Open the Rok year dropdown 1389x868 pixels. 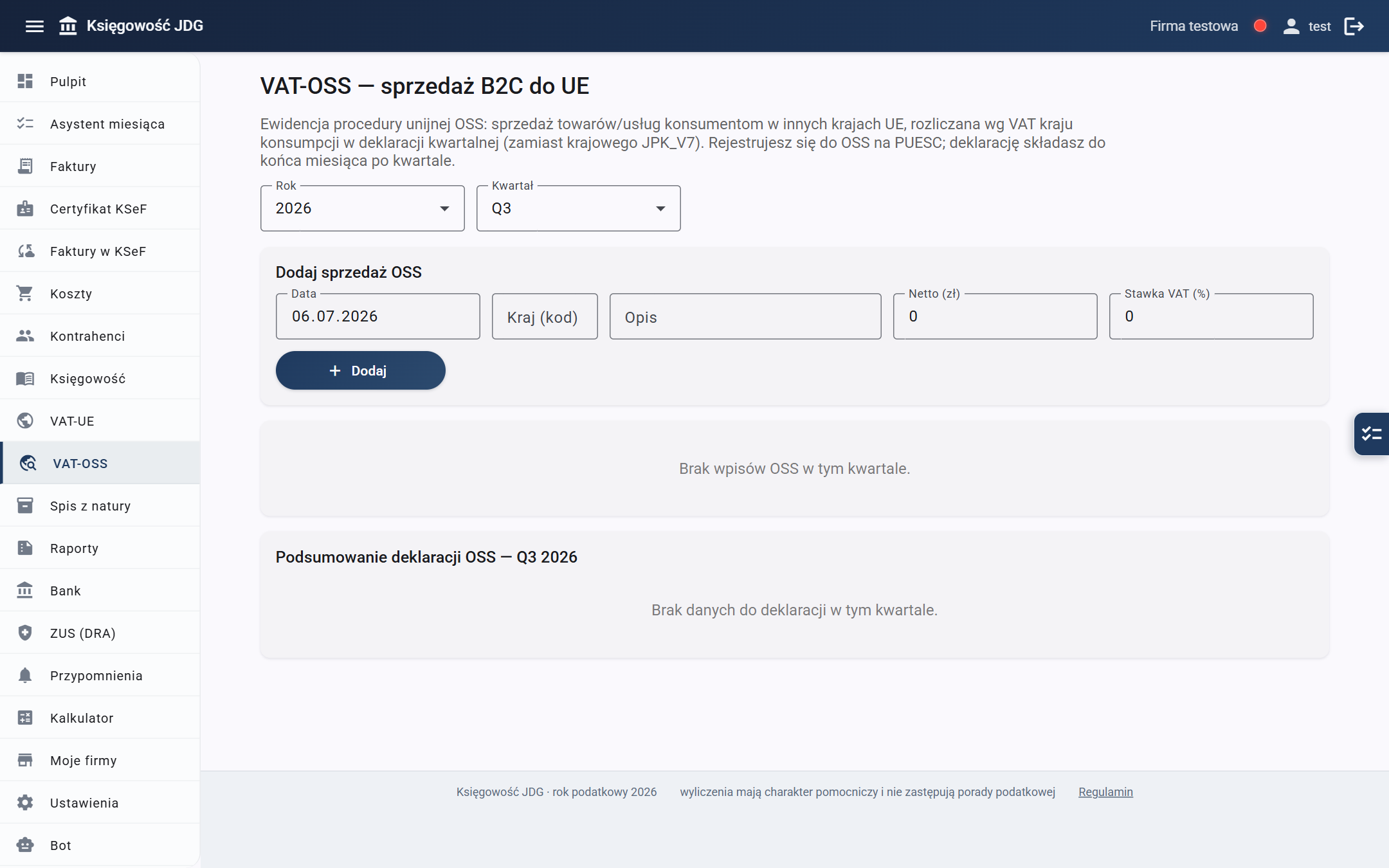pos(362,208)
